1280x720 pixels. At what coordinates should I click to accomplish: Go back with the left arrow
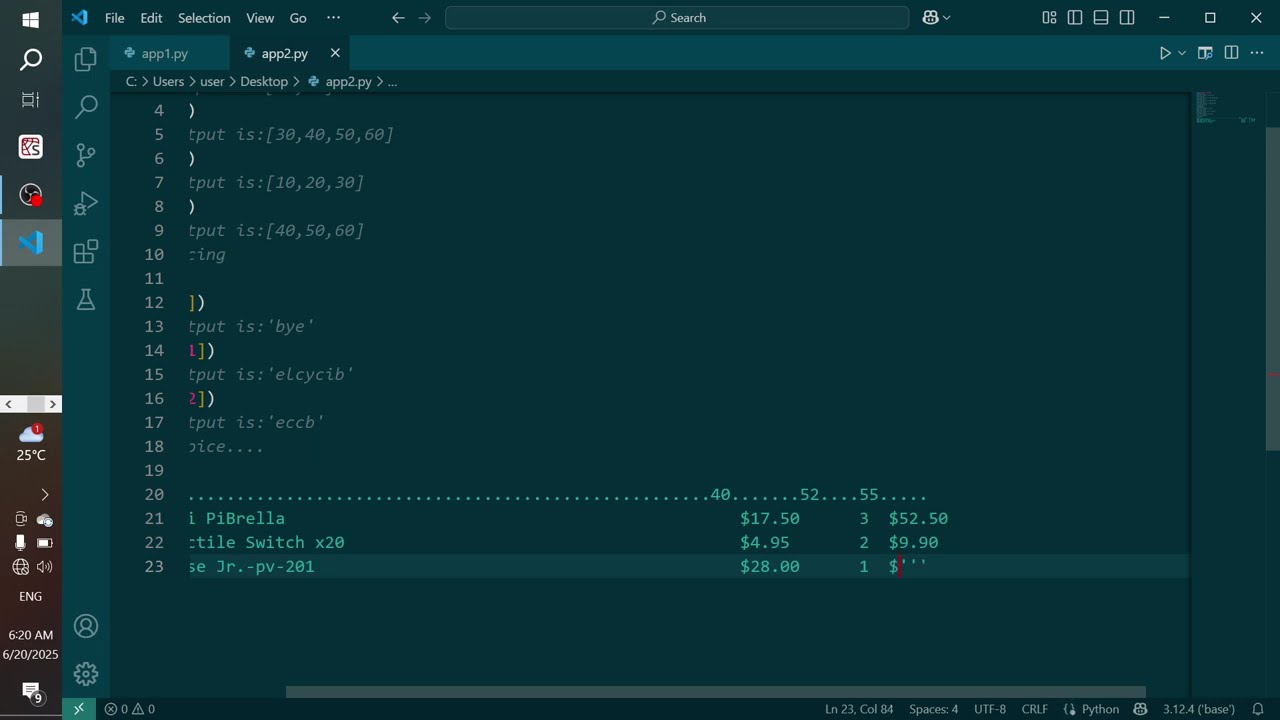pyautogui.click(x=398, y=18)
